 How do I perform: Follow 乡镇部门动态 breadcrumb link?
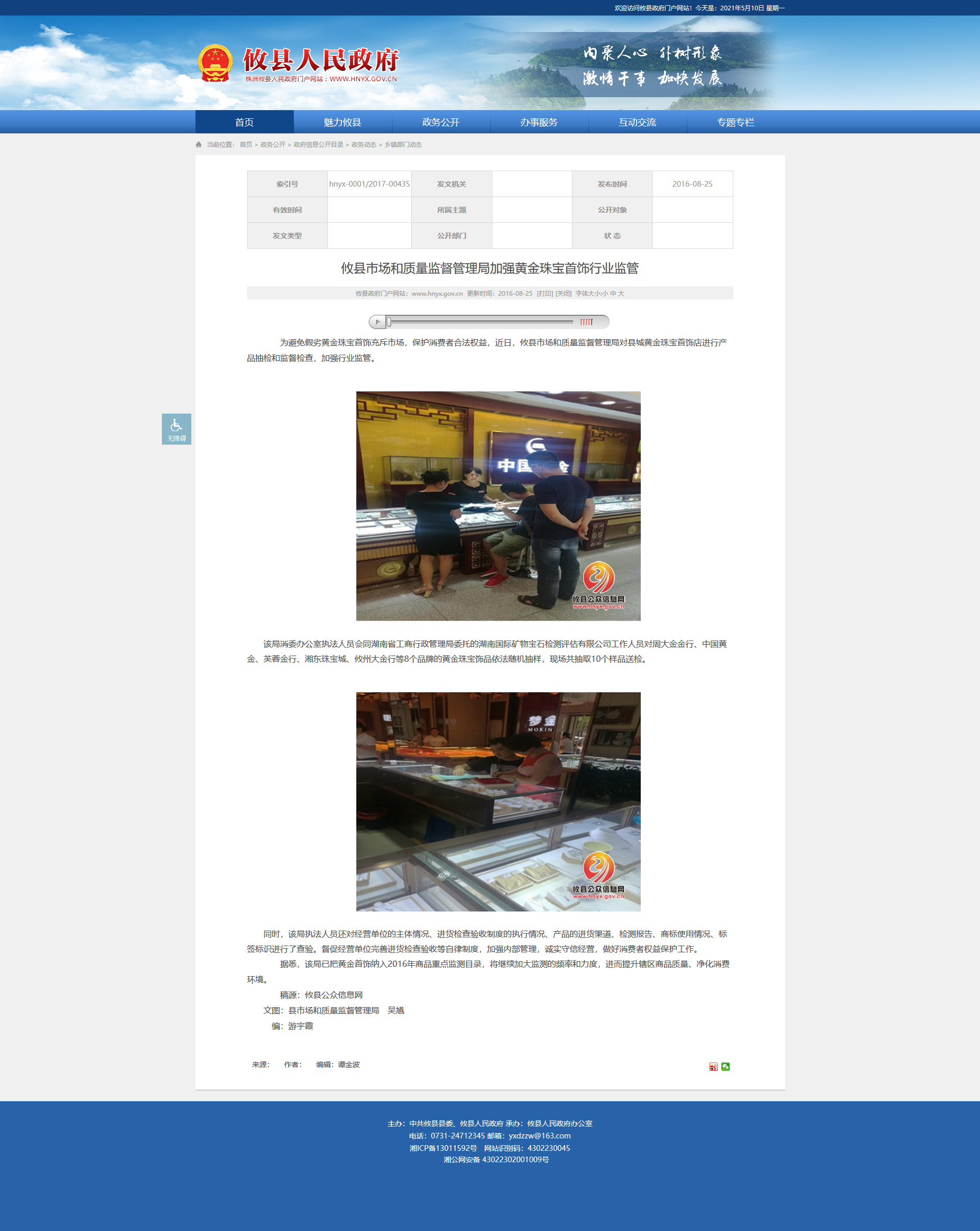(x=403, y=144)
